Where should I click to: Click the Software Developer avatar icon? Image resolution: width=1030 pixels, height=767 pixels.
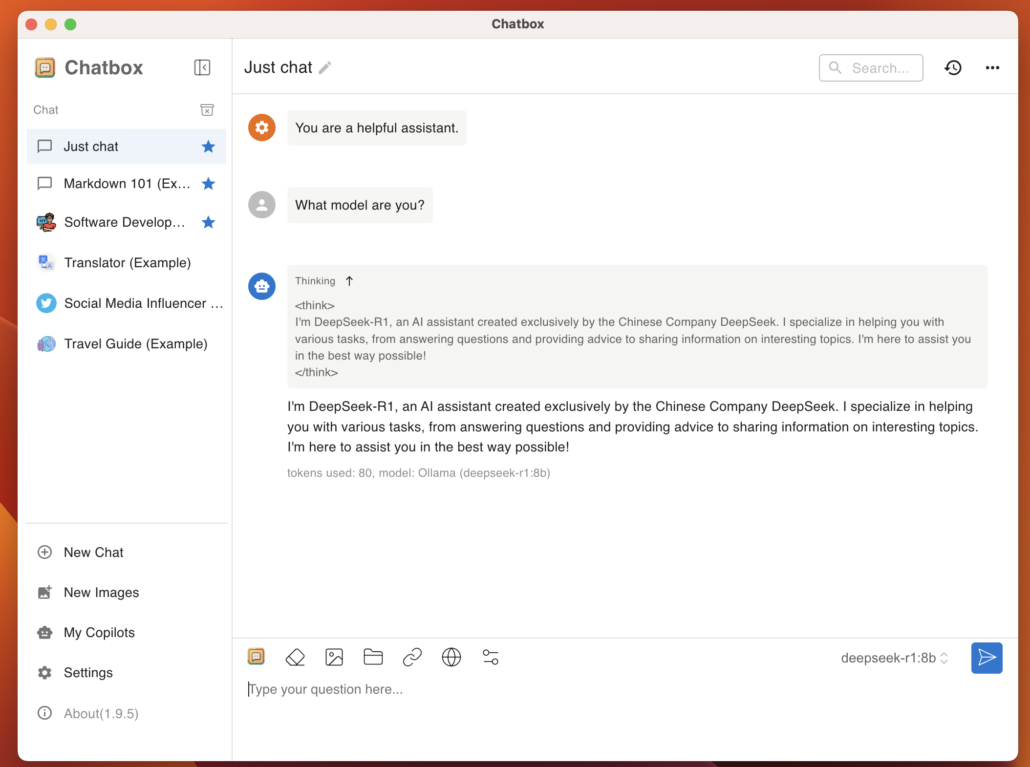tap(46, 223)
